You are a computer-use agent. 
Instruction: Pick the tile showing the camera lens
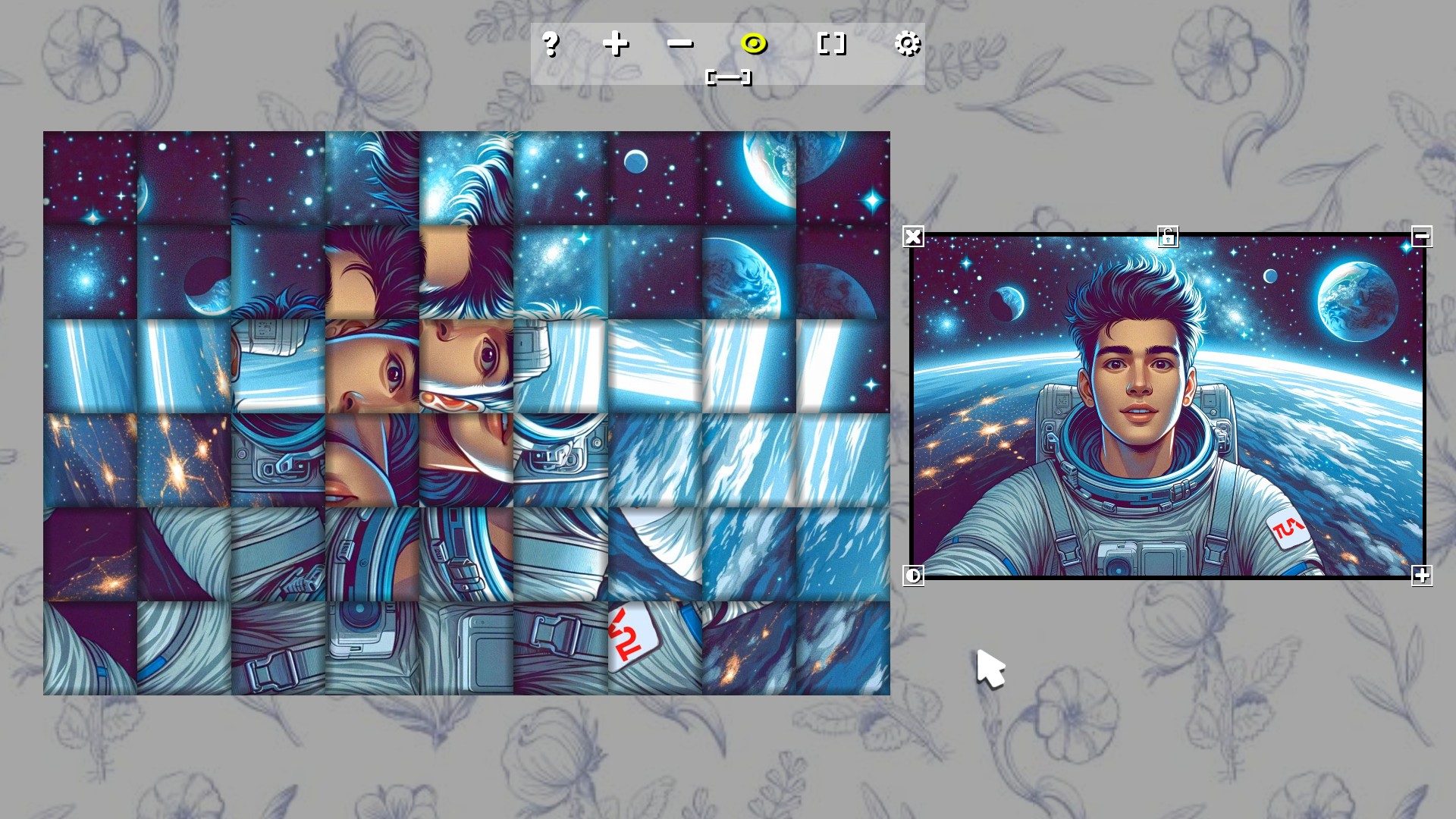(x=372, y=648)
